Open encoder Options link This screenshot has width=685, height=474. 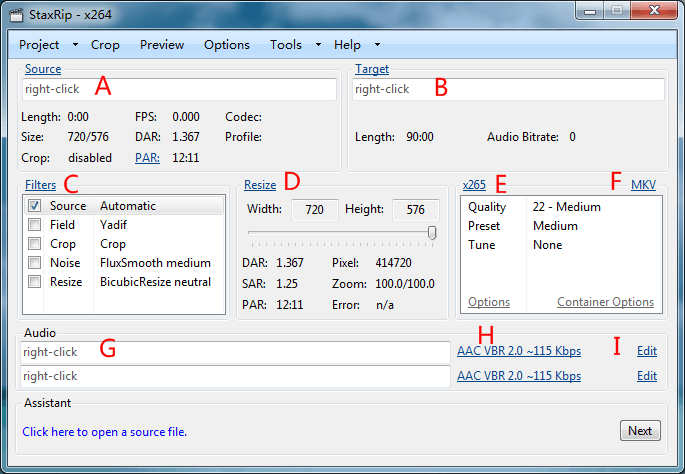(489, 302)
